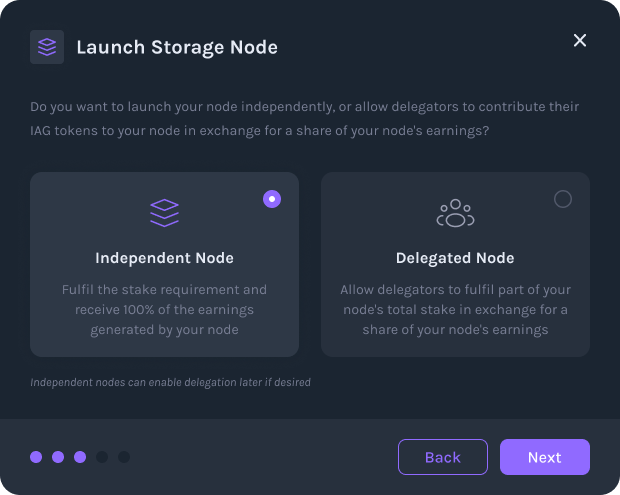
Task: Close the Launch Storage Node dialog
Action: coord(580,40)
